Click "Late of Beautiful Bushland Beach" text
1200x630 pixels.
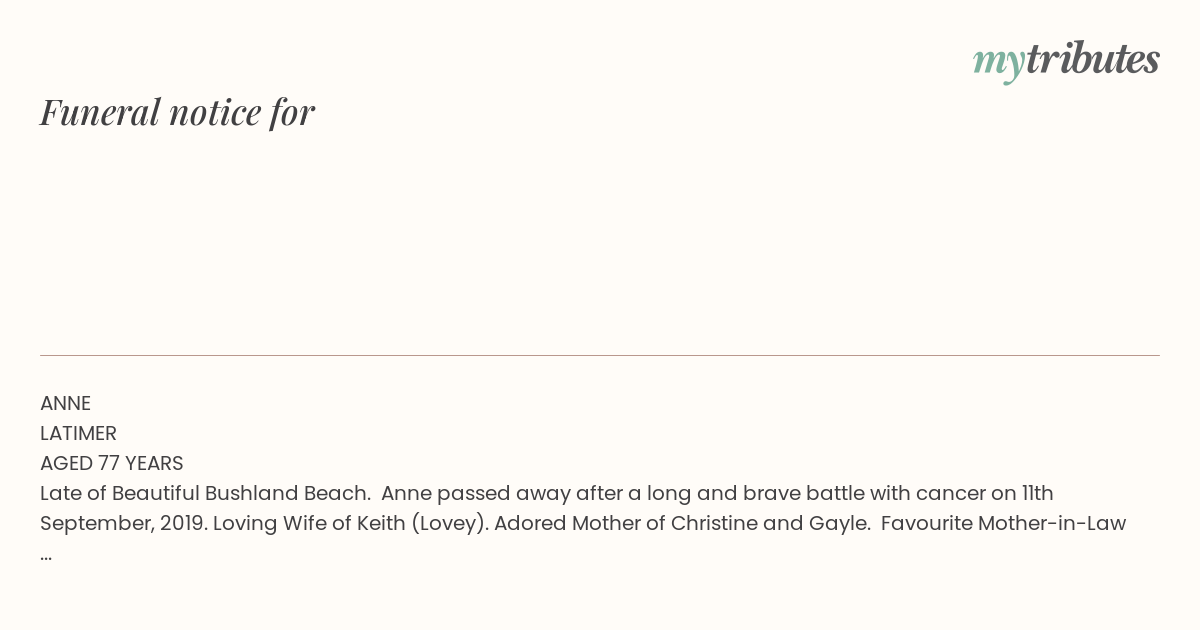pyautogui.click(x=205, y=493)
